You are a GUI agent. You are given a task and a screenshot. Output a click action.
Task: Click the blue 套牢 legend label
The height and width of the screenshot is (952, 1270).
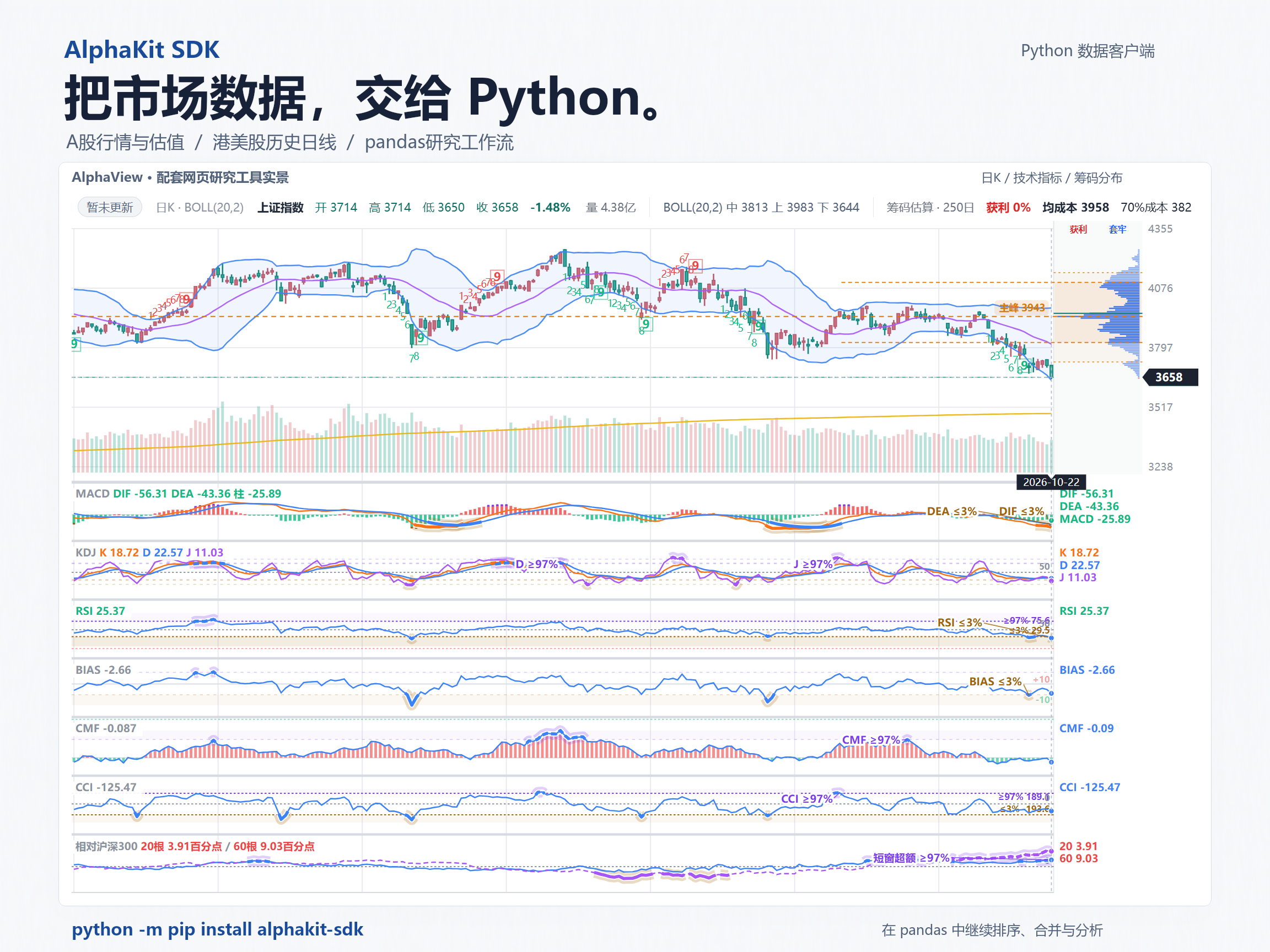tap(1117, 229)
